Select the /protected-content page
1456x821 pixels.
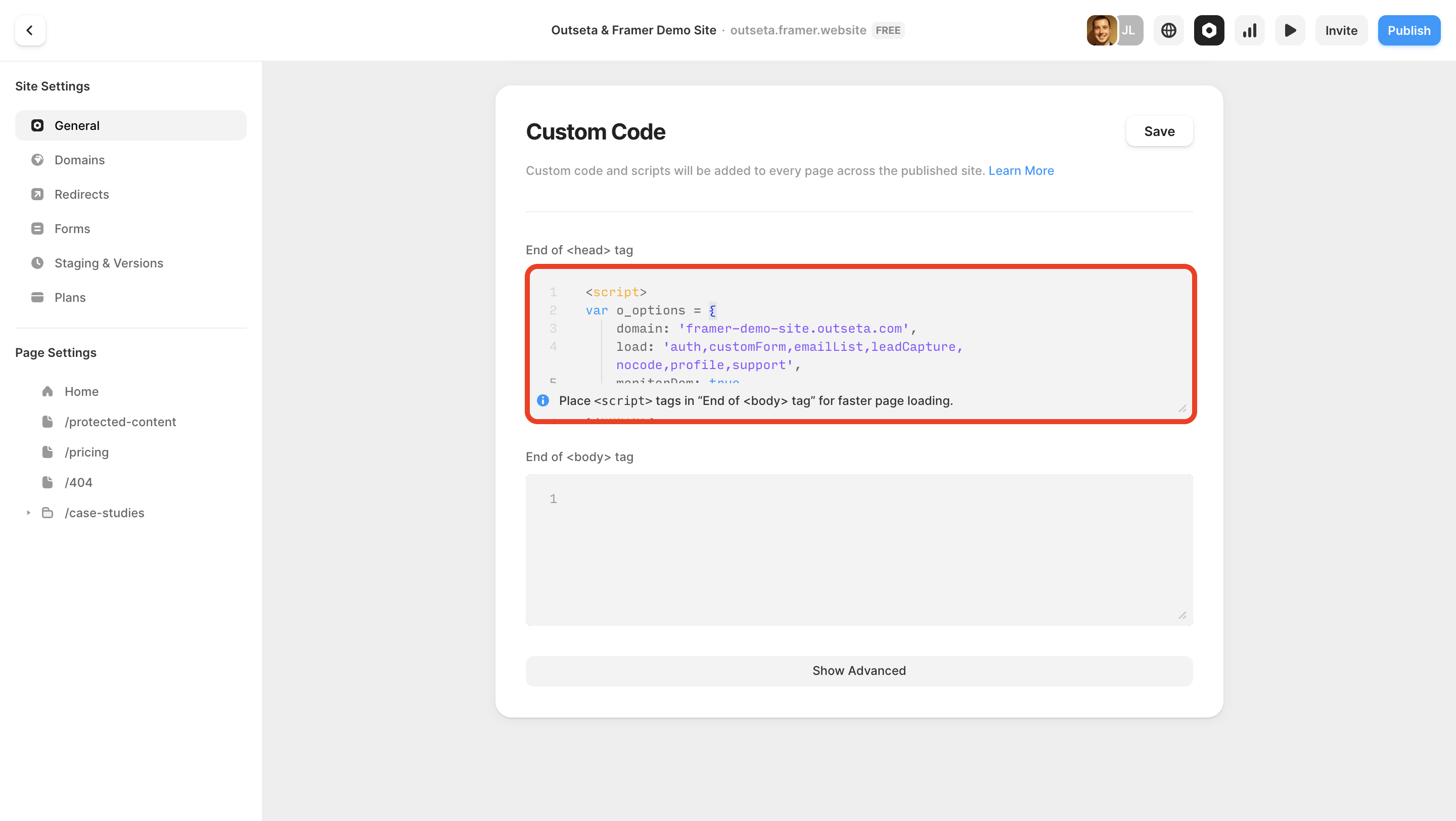point(120,422)
